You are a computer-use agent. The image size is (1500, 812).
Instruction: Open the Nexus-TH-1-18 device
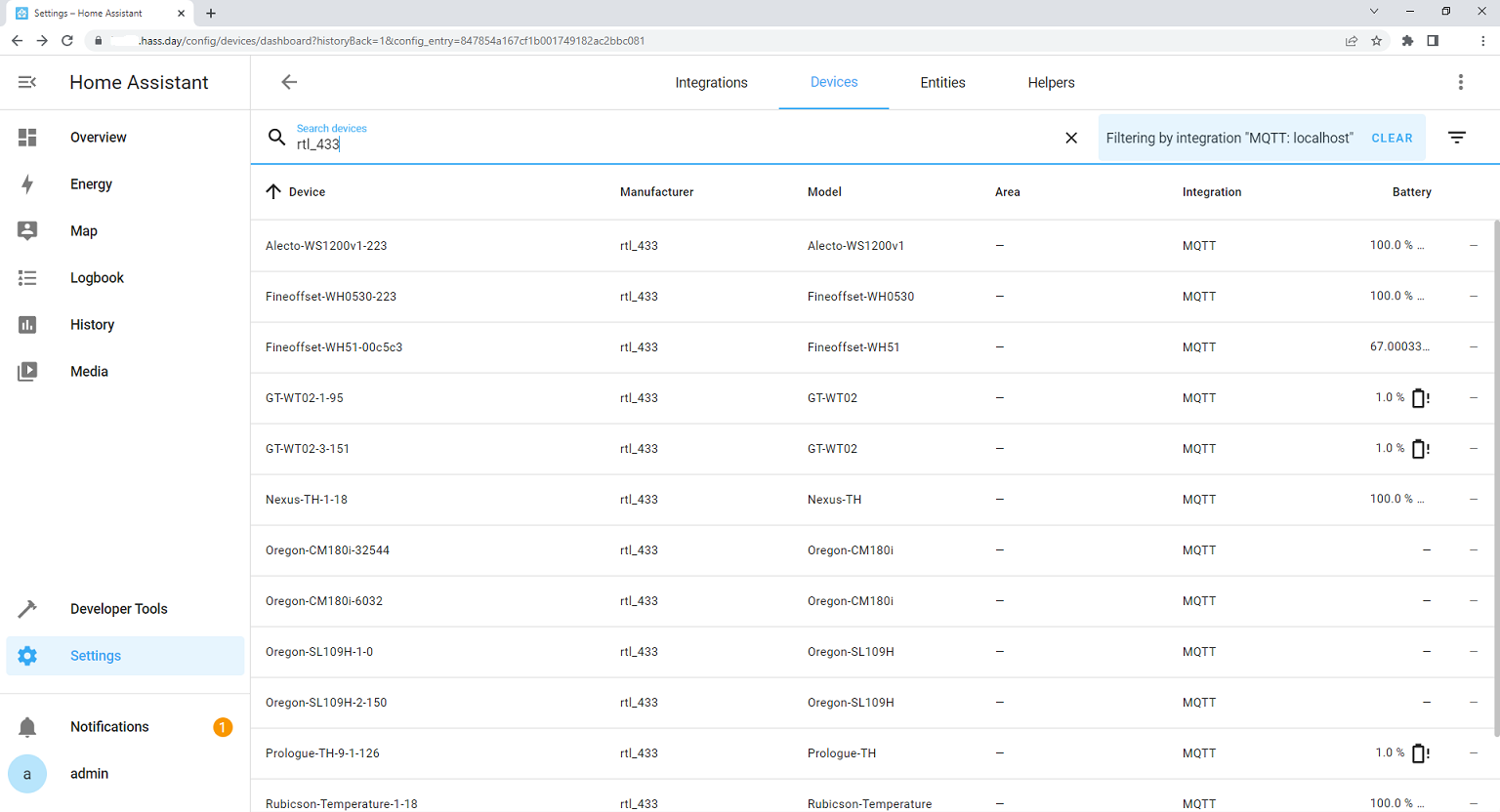[307, 500]
